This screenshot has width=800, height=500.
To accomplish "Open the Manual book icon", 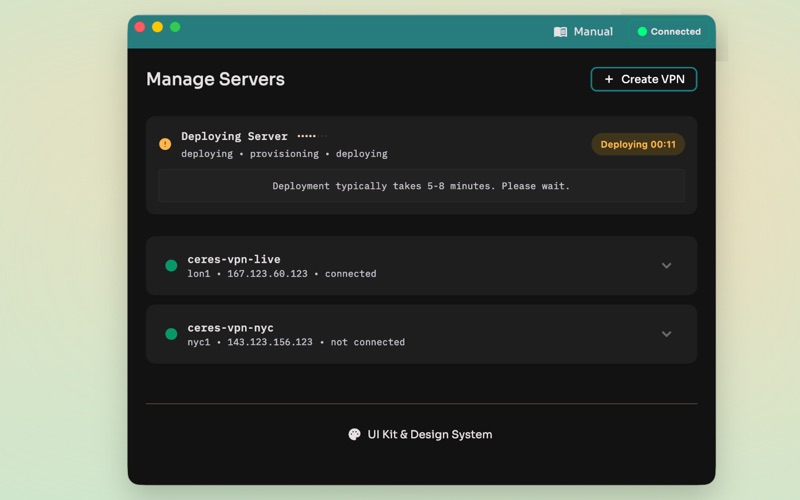I will (x=560, y=32).
